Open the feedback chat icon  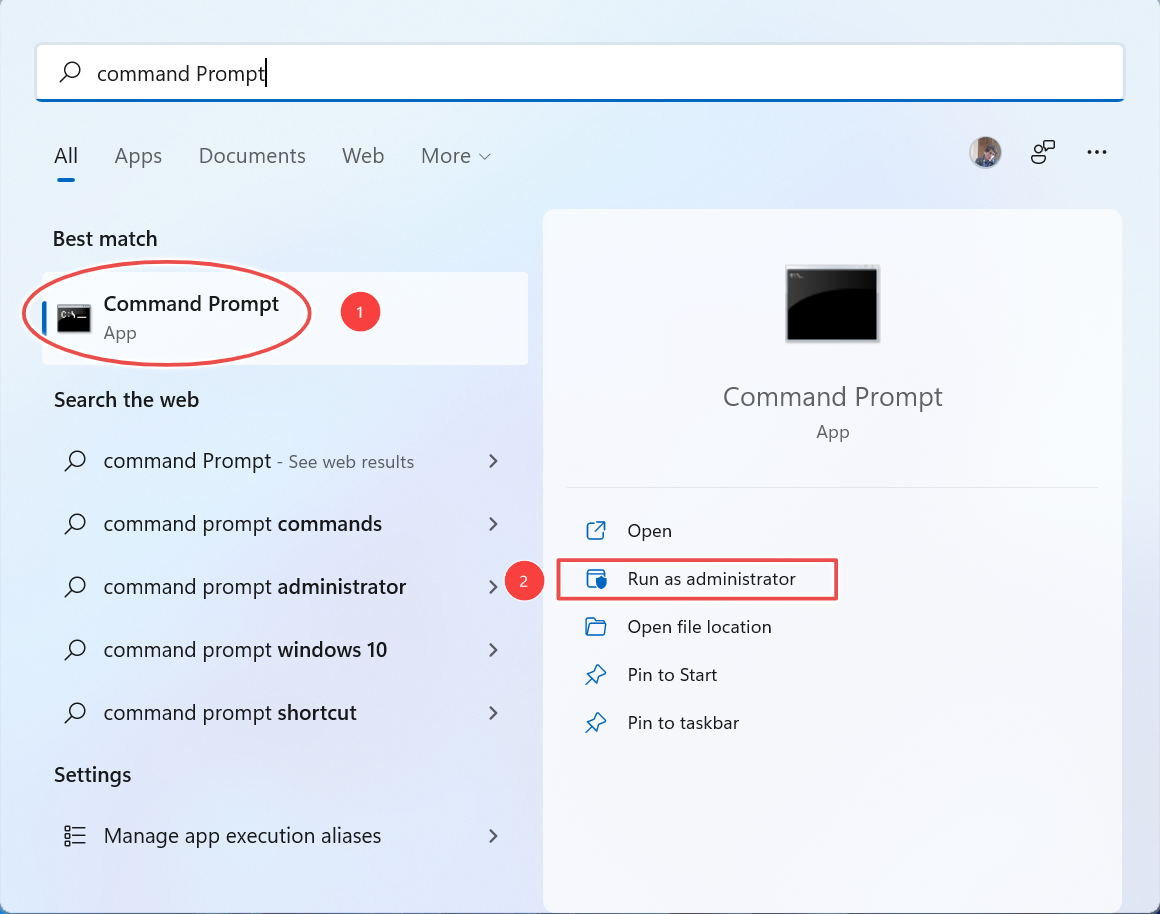point(1043,153)
